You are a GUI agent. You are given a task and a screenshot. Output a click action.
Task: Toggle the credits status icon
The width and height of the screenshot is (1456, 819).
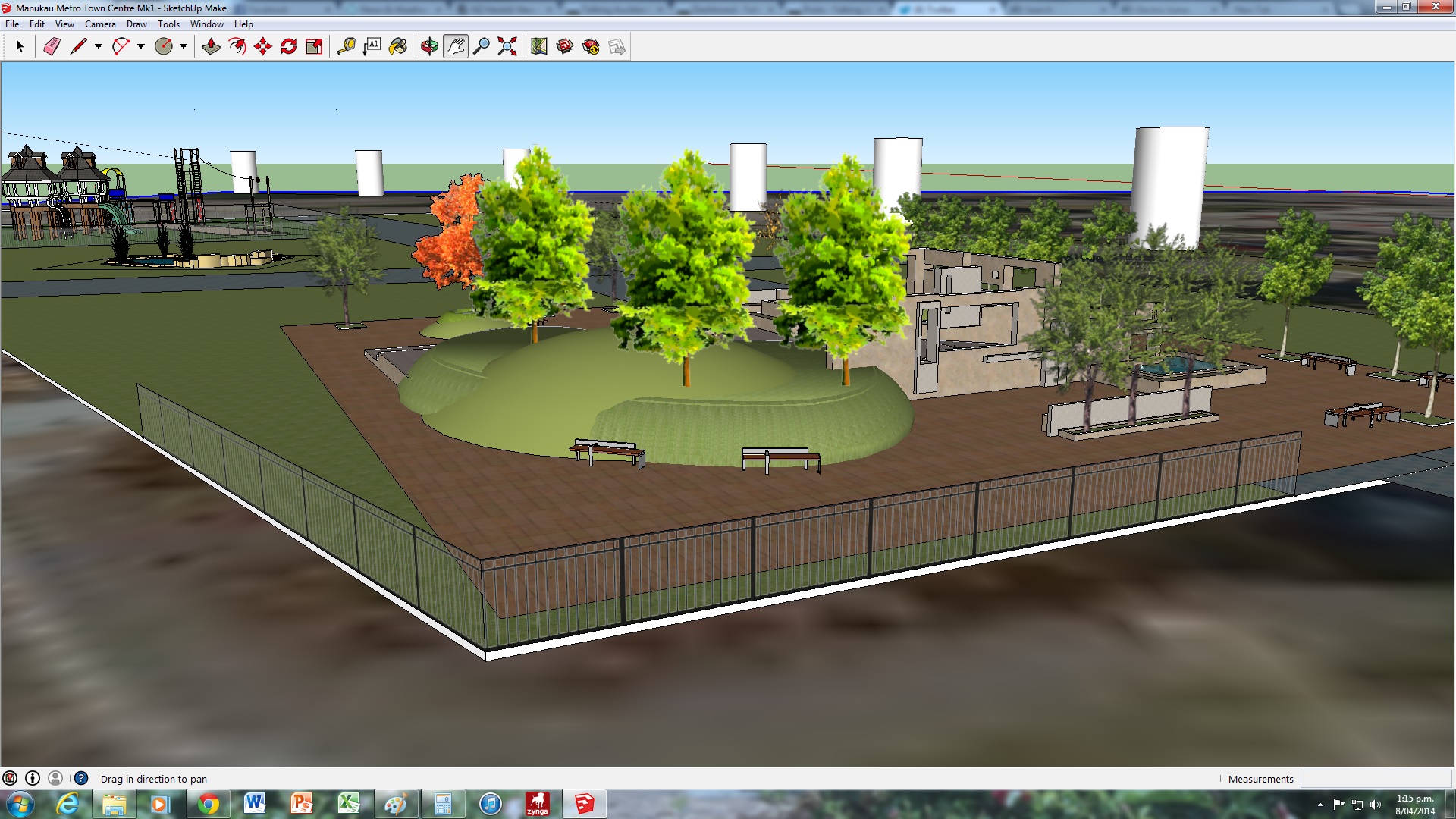coord(33,778)
